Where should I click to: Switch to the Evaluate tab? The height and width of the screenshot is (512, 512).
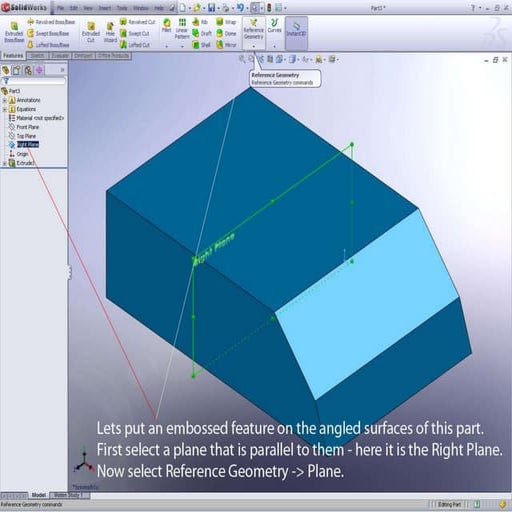pyautogui.click(x=60, y=56)
